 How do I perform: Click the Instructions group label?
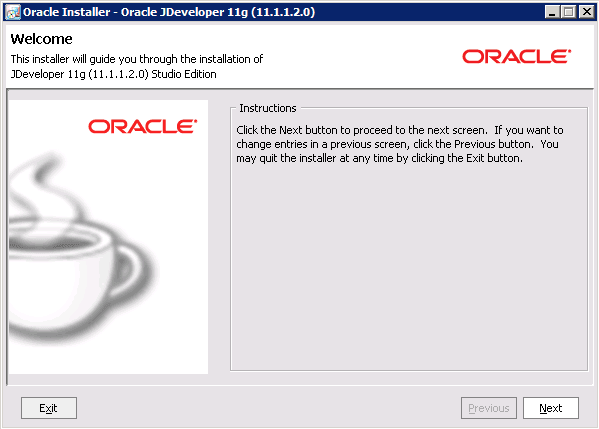click(x=267, y=108)
